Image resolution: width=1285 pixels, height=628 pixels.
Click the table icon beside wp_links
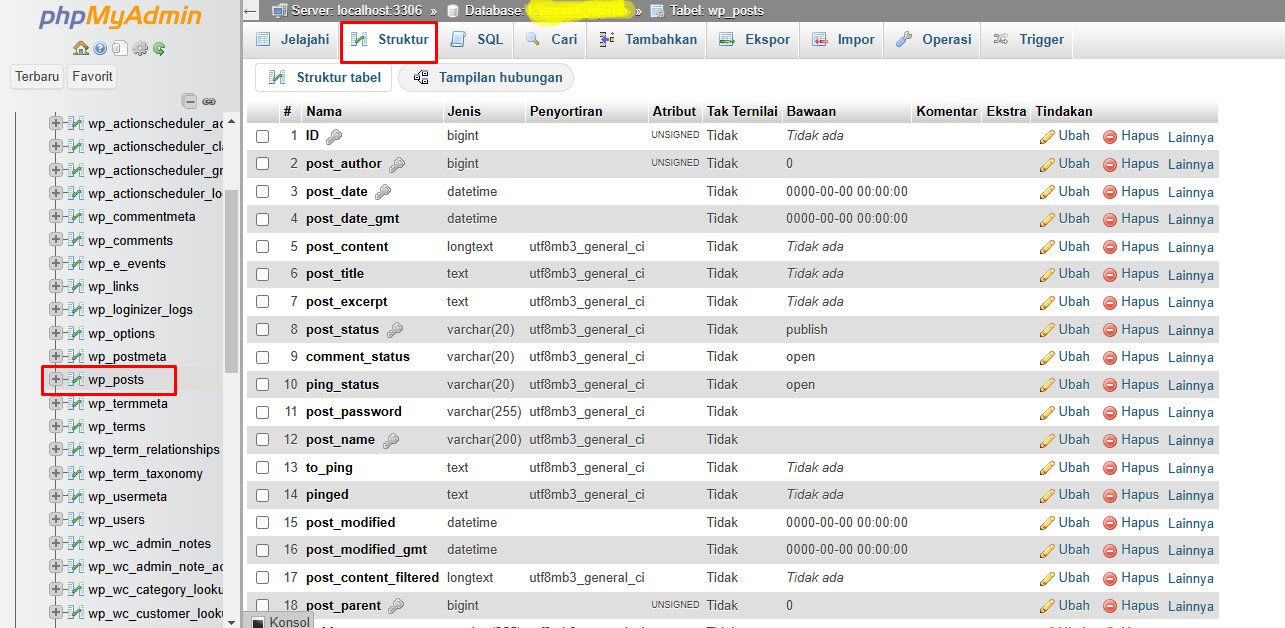tap(75, 287)
